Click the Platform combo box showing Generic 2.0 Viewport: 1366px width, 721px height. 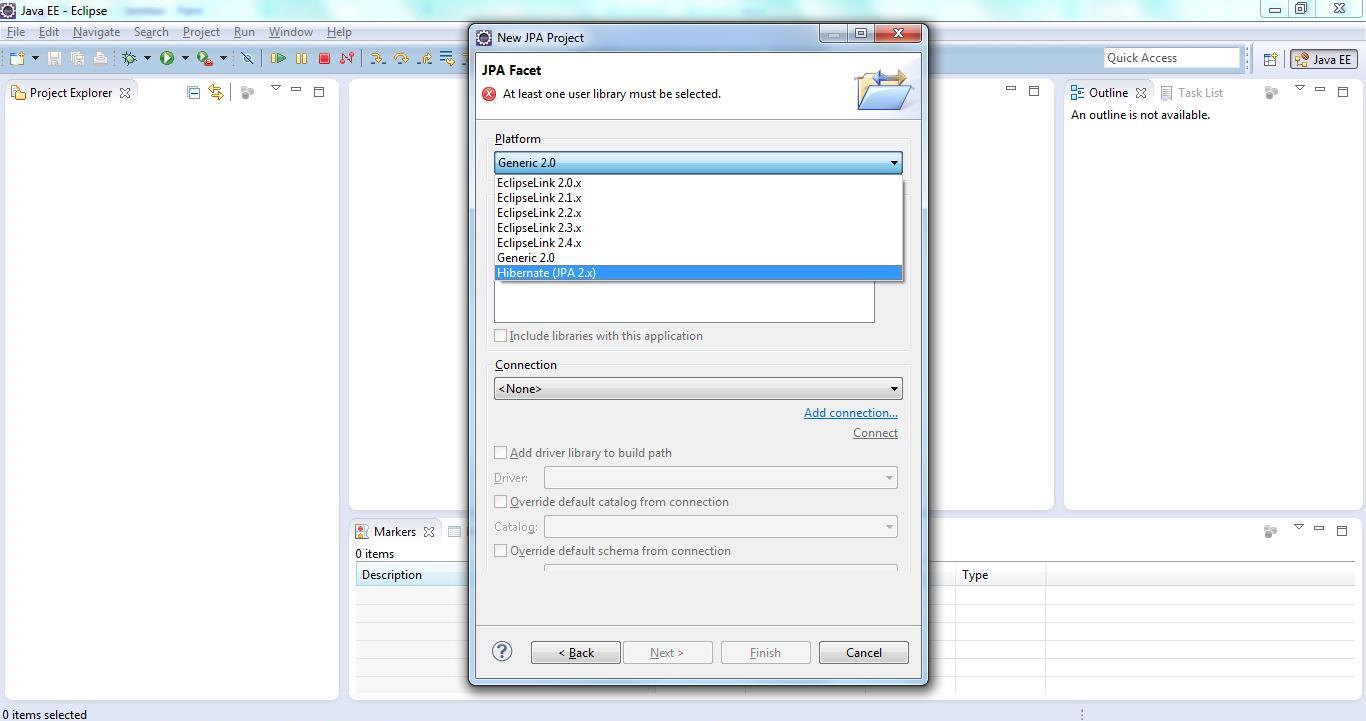pyautogui.click(x=698, y=163)
